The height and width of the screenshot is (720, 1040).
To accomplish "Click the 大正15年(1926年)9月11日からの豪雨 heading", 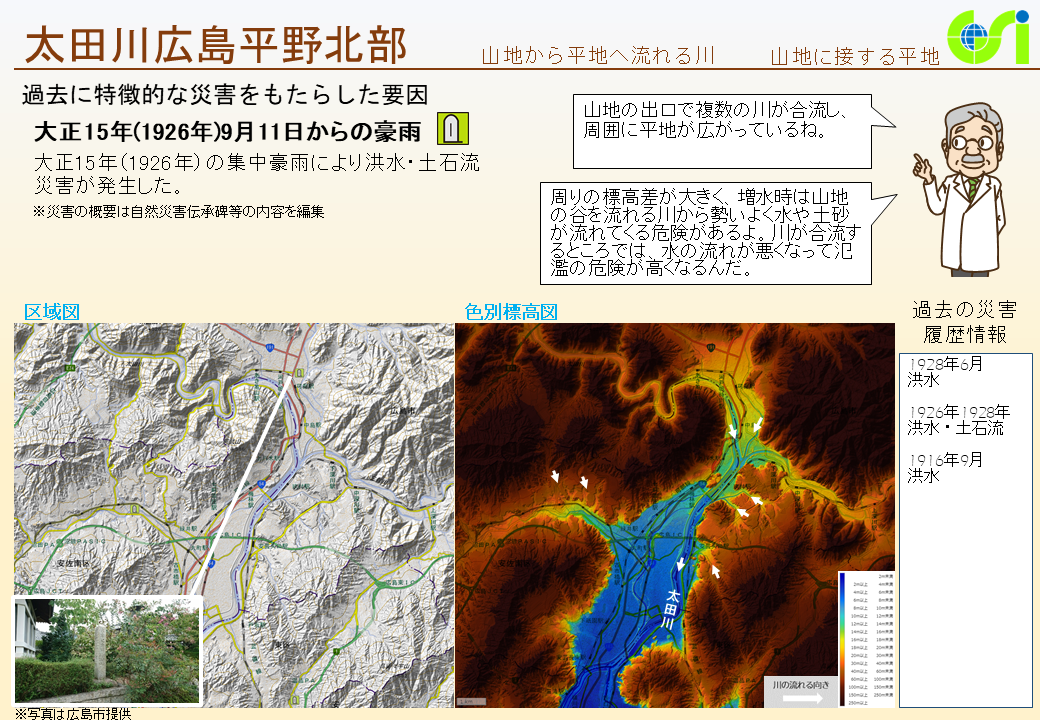I will 228,131.
